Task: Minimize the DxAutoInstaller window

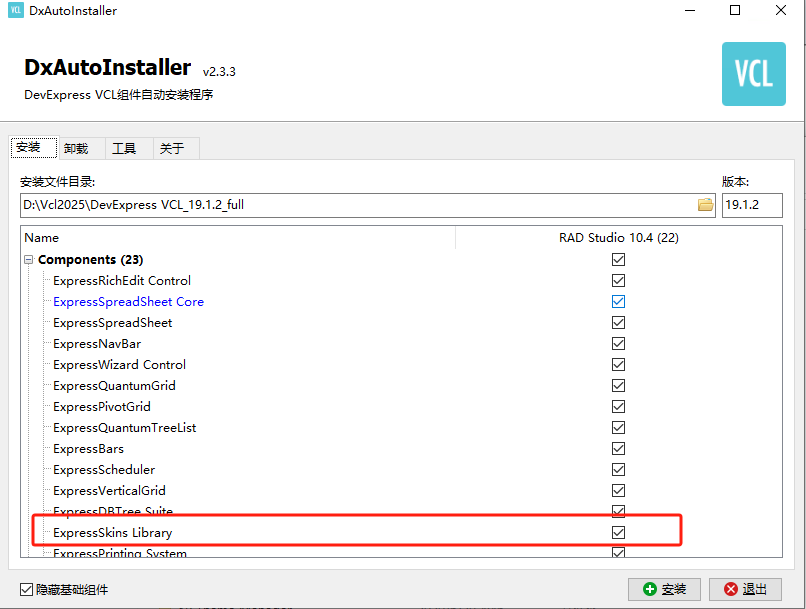Action: (690, 10)
